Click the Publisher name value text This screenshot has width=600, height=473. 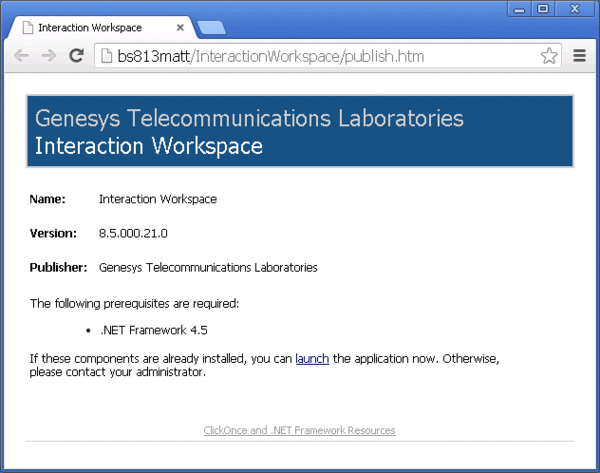[208, 267]
